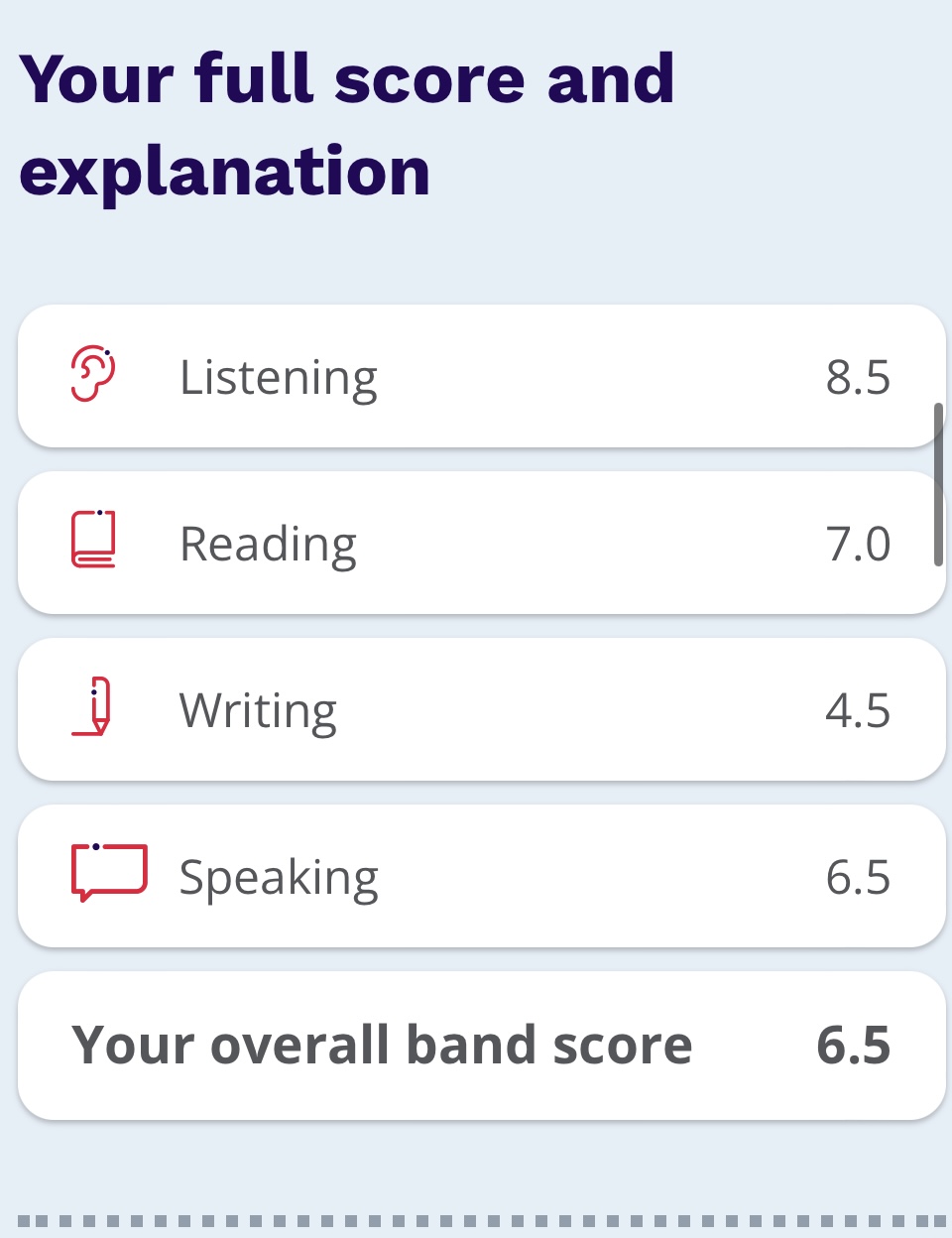This screenshot has height=1238, width=952.
Task: Open the Speaking score card
Action: click(x=482, y=876)
